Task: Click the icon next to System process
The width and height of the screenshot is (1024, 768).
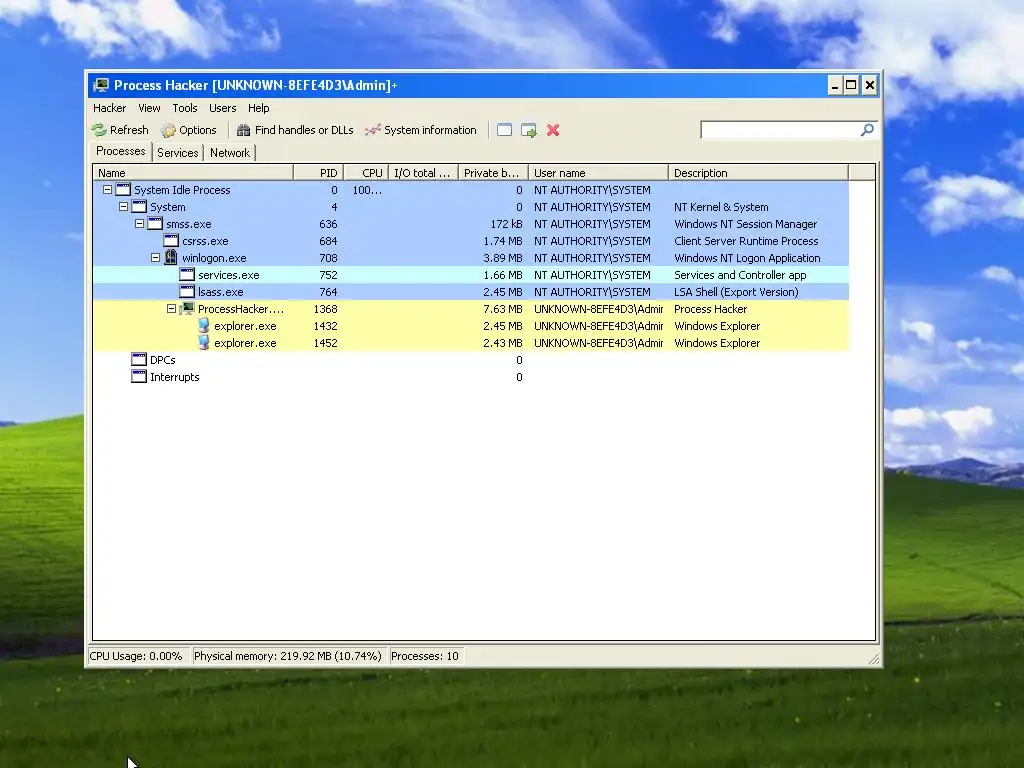Action: [139, 207]
